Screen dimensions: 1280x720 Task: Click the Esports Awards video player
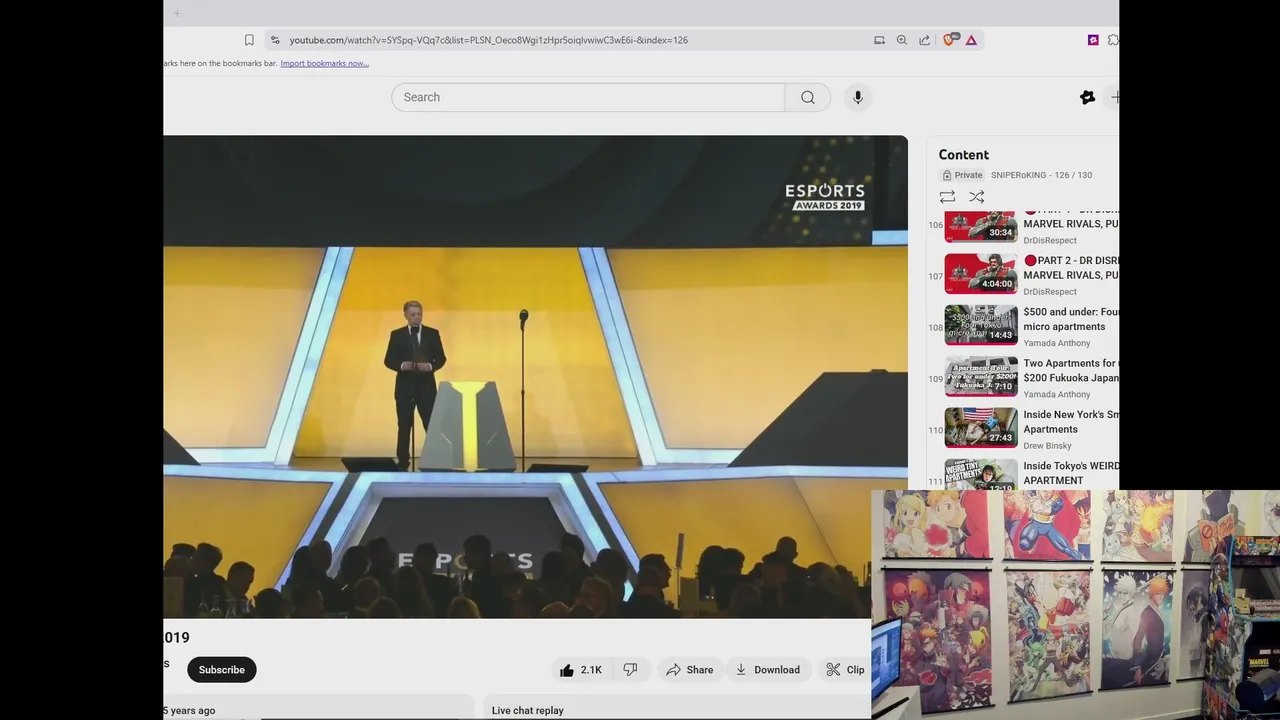coord(536,376)
